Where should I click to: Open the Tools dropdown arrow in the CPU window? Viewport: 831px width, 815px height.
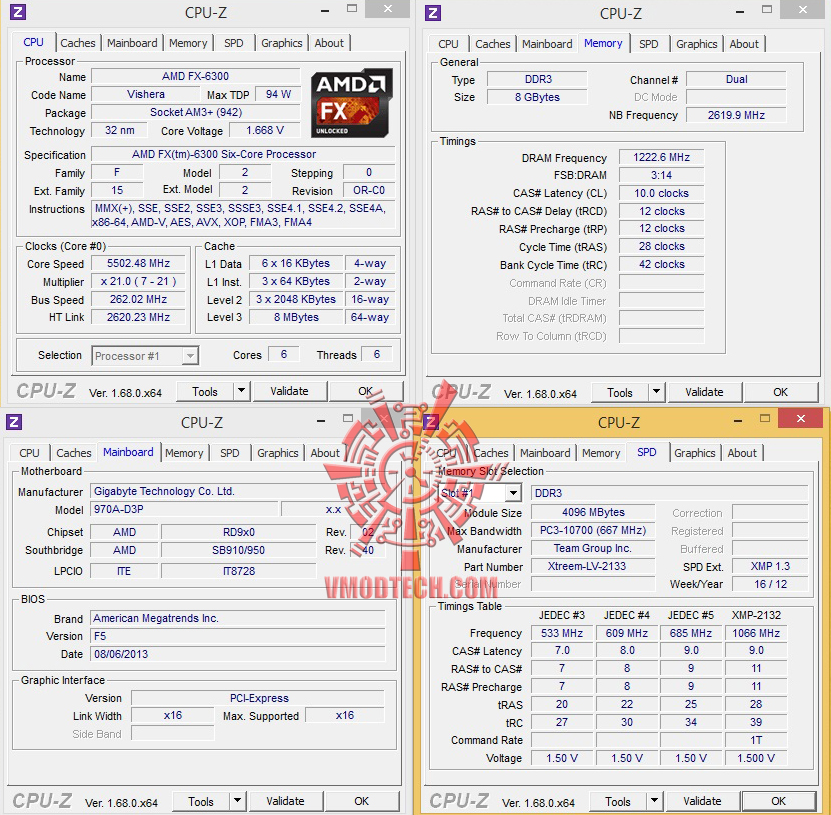242,391
